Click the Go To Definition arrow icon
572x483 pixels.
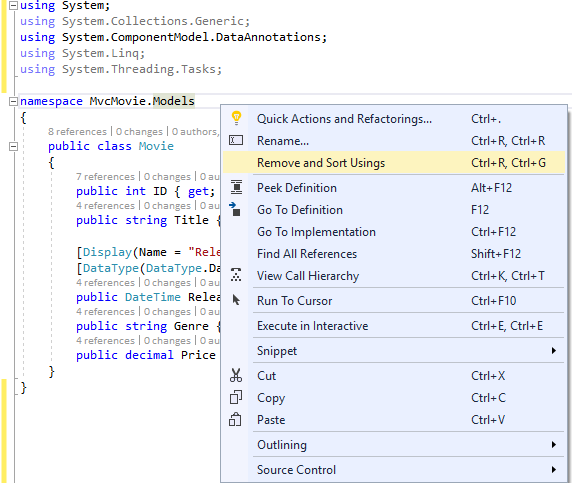click(235, 209)
